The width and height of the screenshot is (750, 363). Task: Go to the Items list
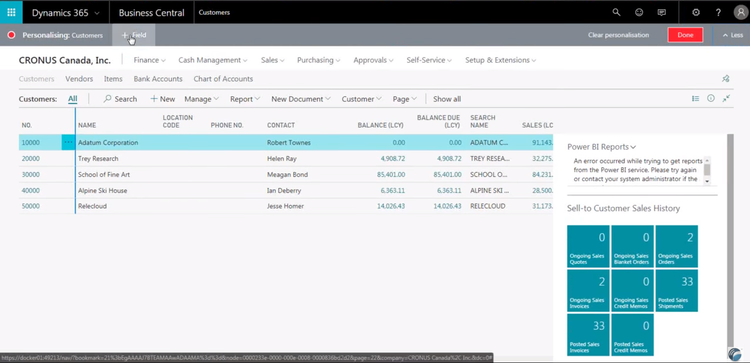113,79
